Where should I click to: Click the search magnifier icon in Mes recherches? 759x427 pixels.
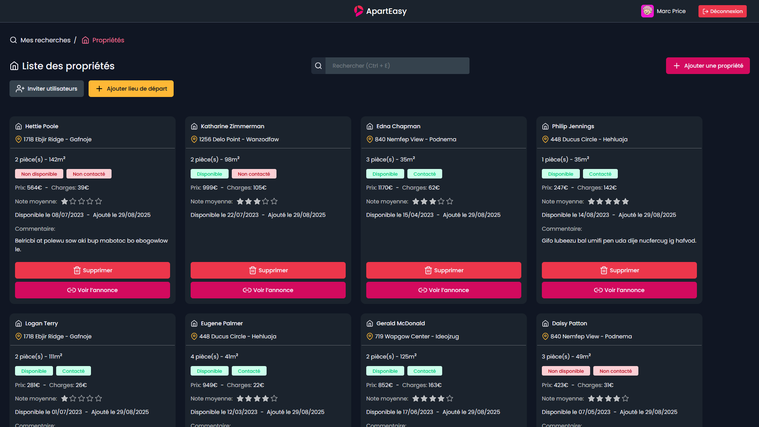pyautogui.click(x=14, y=40)
